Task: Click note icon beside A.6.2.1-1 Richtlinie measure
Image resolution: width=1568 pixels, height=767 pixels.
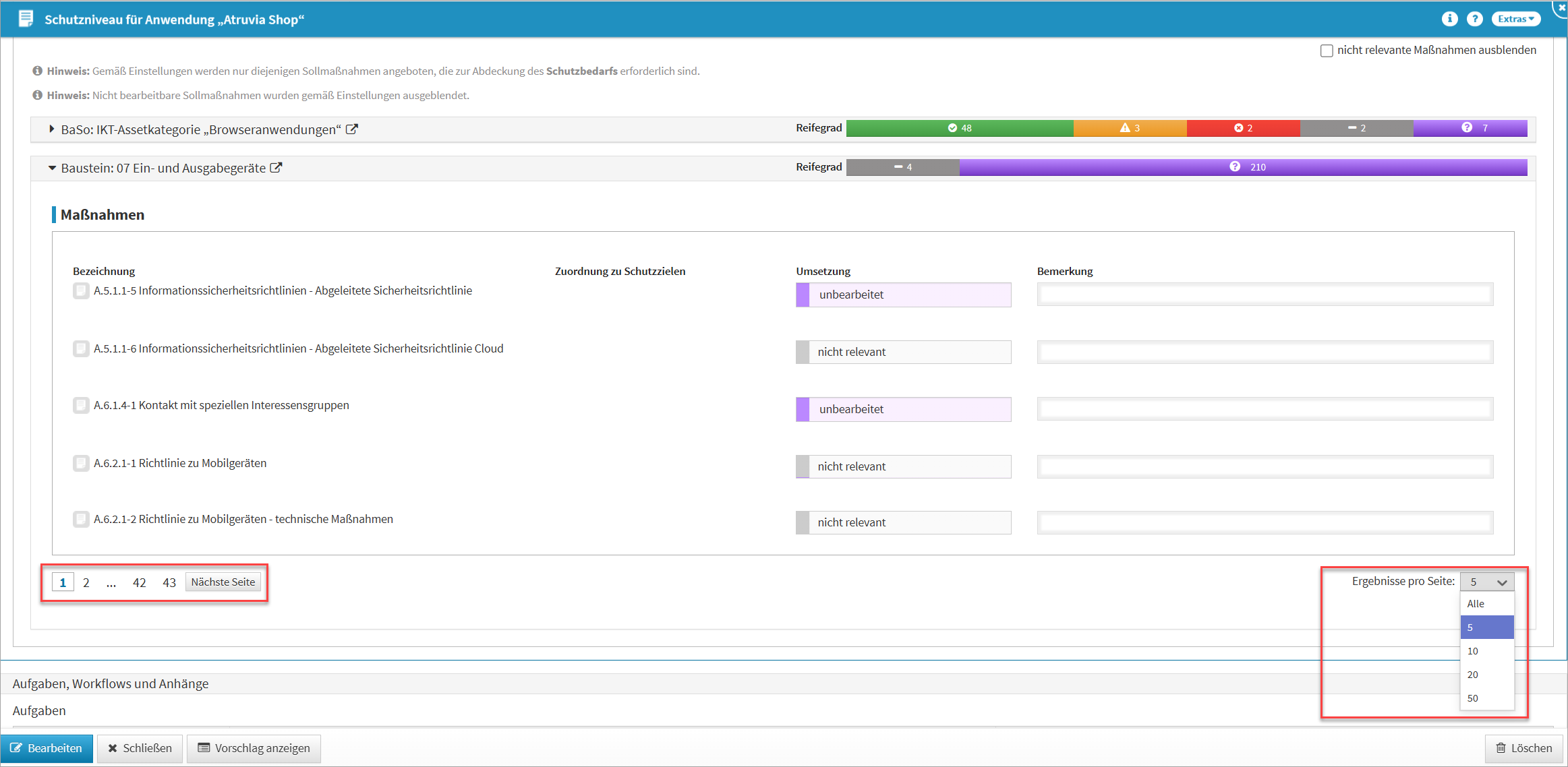Action: click(81, 463)
